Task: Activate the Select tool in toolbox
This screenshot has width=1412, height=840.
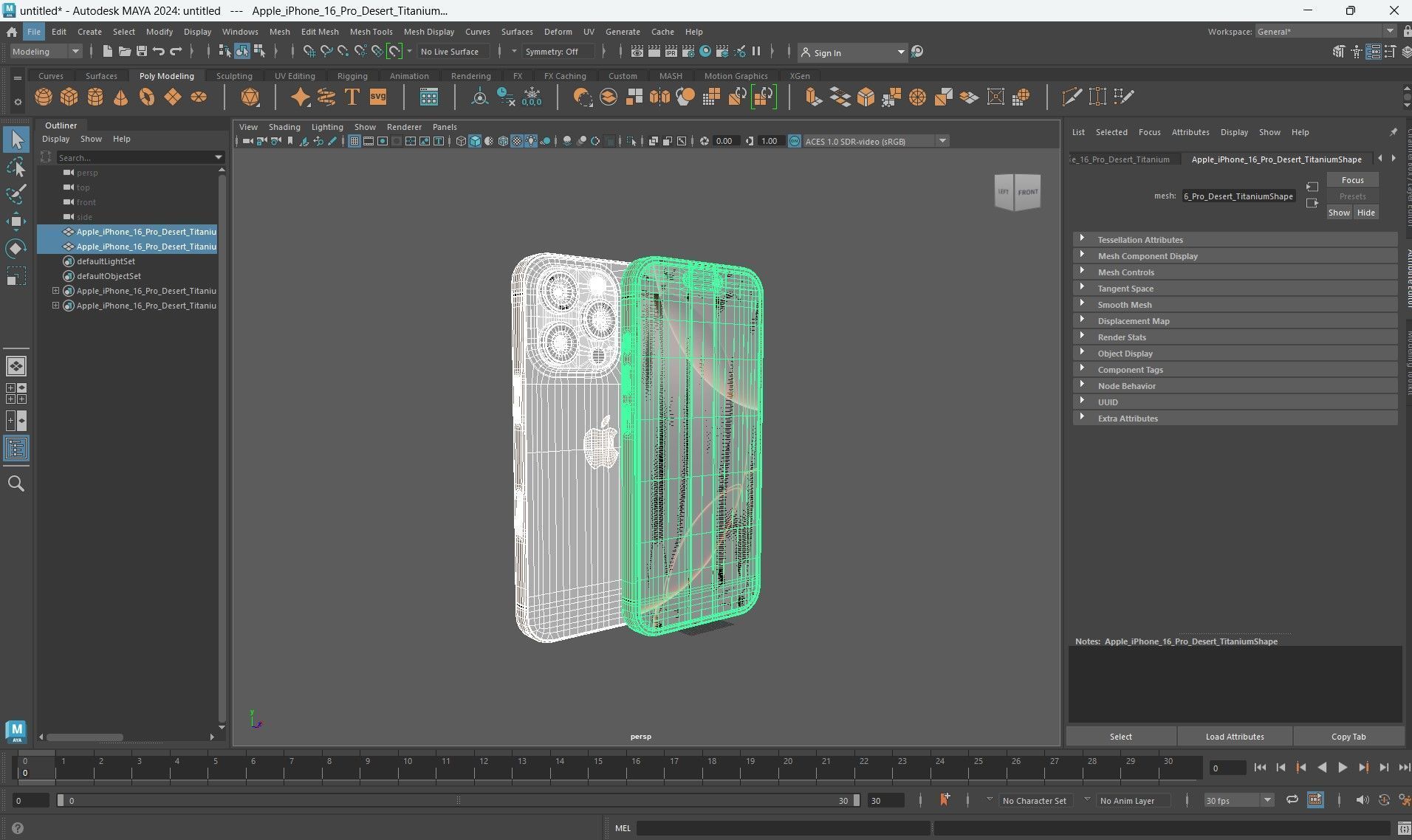Action: click(x=16, y=140)
